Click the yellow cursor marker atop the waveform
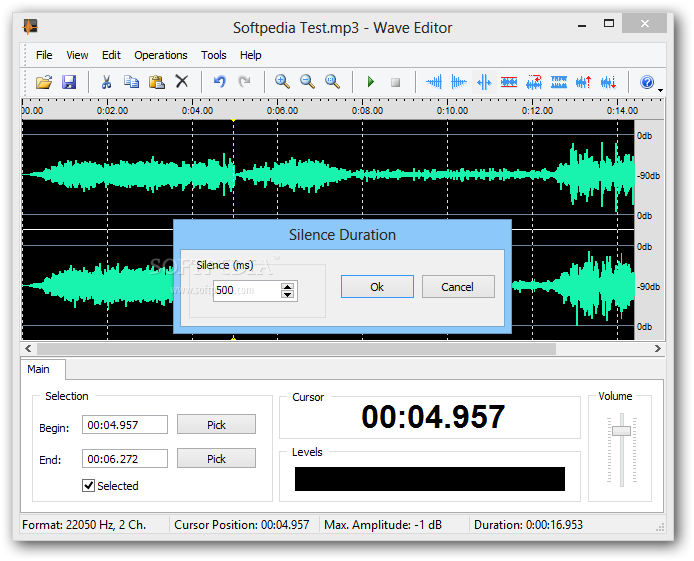694x561 pixels. [233, 120]
